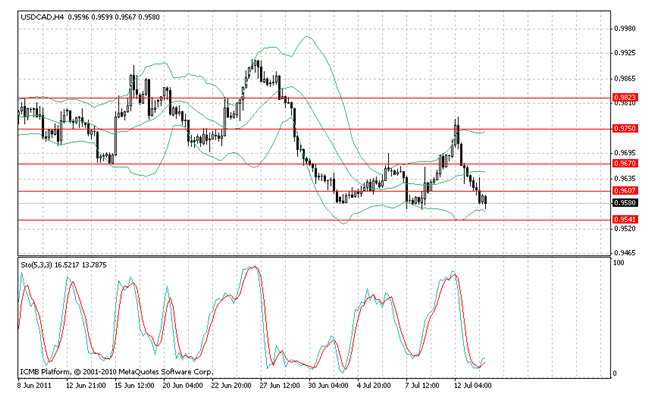This screenshot has height=399, width=650.
Task: Click the red 0.9670 price level label
Action: click(x=625, y=164)
